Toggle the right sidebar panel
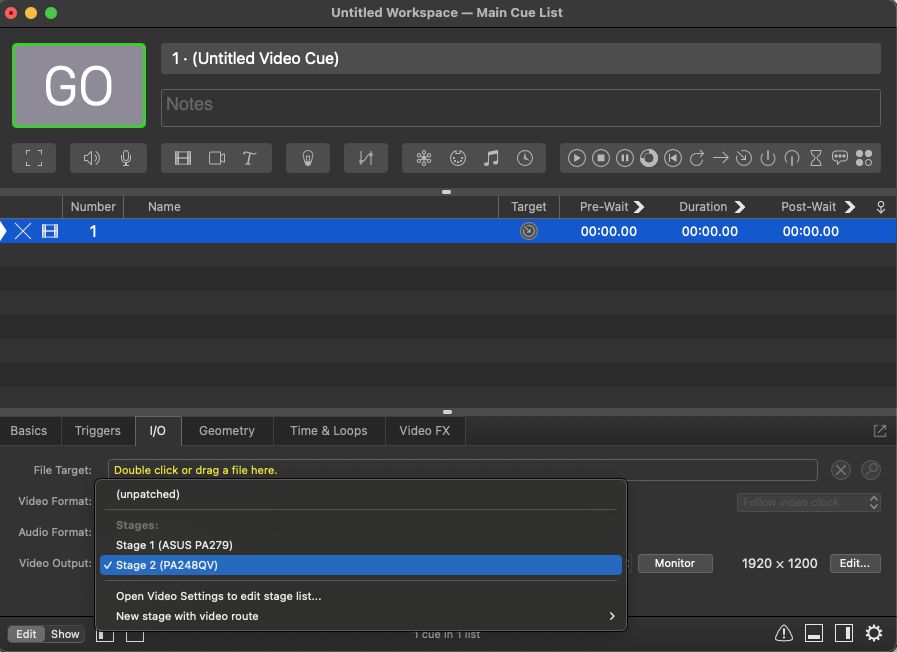897x652 pixels. pos(843,633)
